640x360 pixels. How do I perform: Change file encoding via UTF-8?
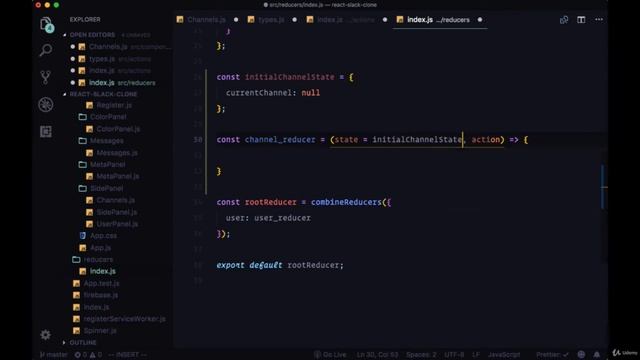454,354
